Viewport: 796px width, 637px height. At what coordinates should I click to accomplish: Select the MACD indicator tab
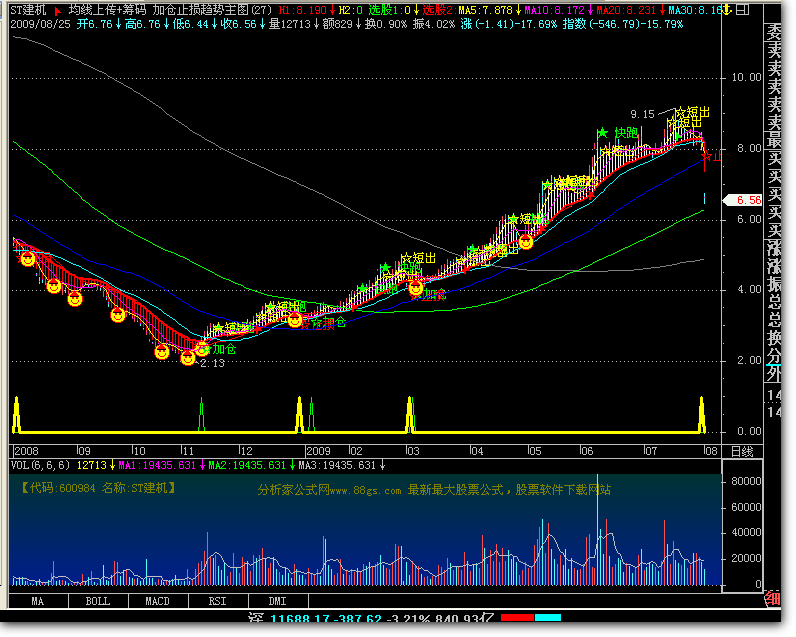coord(157,602)
